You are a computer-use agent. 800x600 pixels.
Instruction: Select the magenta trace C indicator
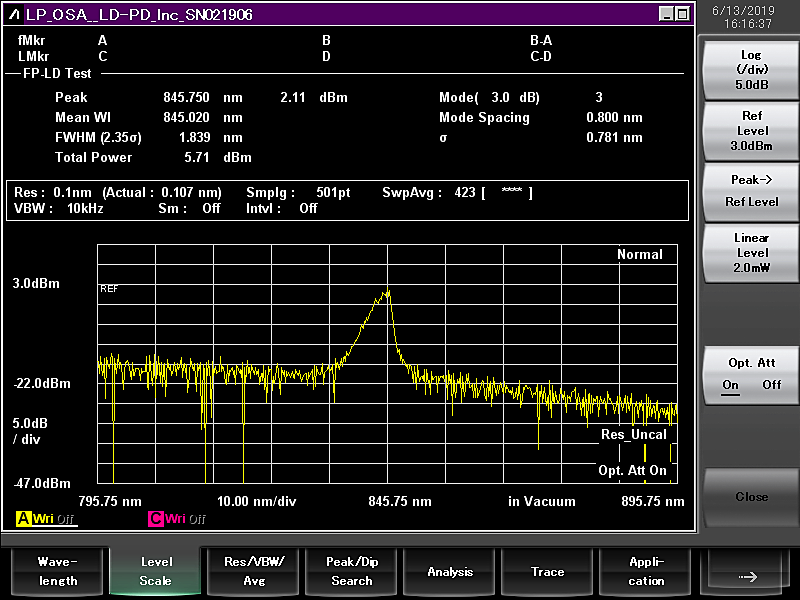click(x=156, y=519)
